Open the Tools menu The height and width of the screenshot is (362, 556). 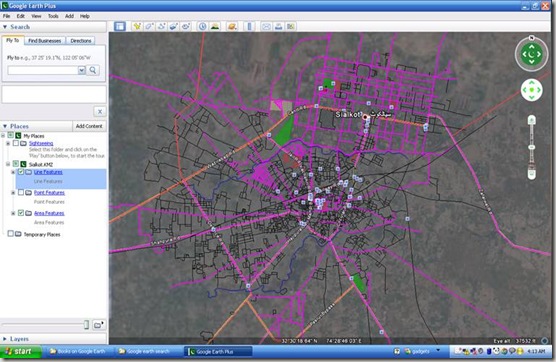[53, 16]
